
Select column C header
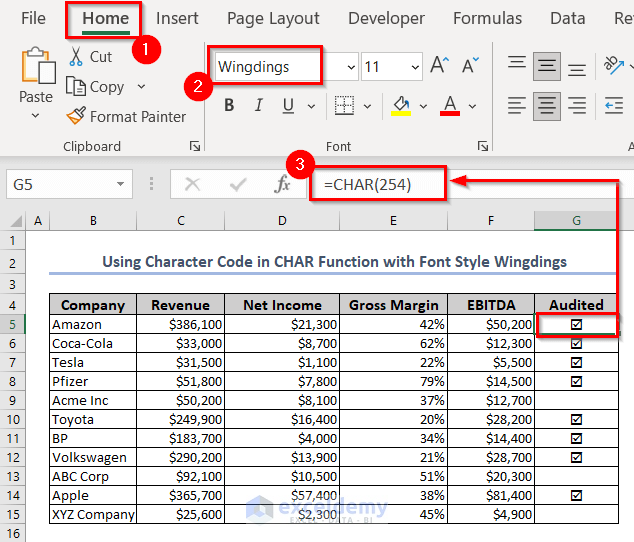tap(180, 221)
